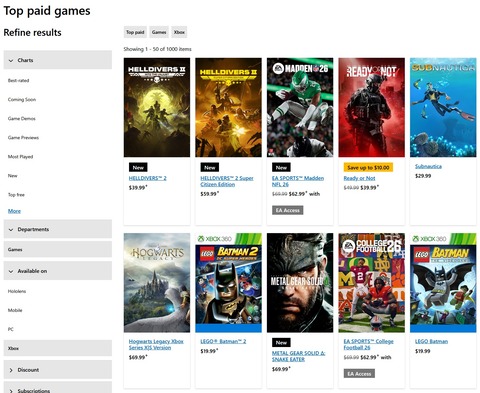Click New badge on Super Citizen Edition
Screen dimensions: 480x393
(x=210, y=167)
